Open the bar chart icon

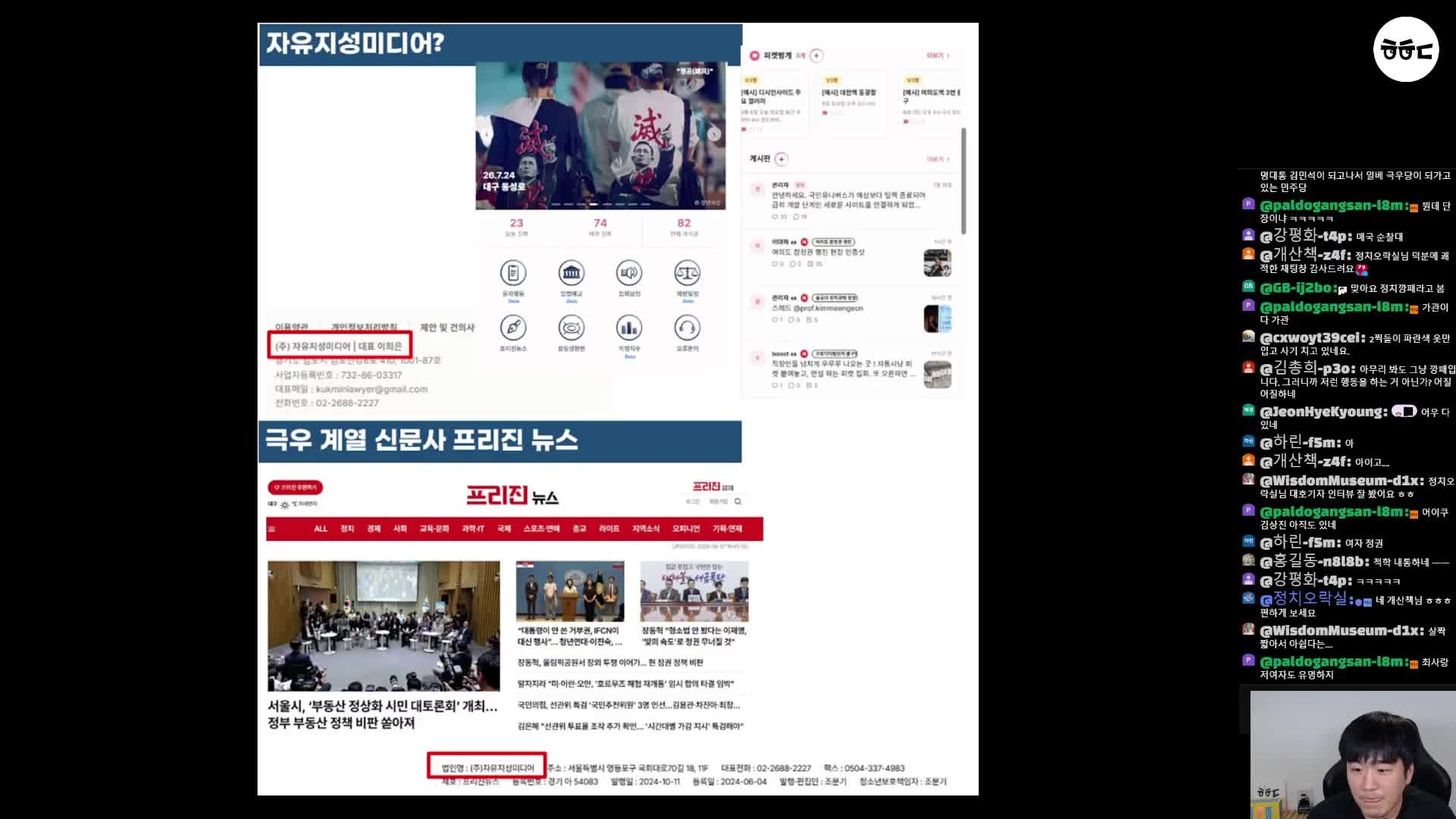click(629, 328)
